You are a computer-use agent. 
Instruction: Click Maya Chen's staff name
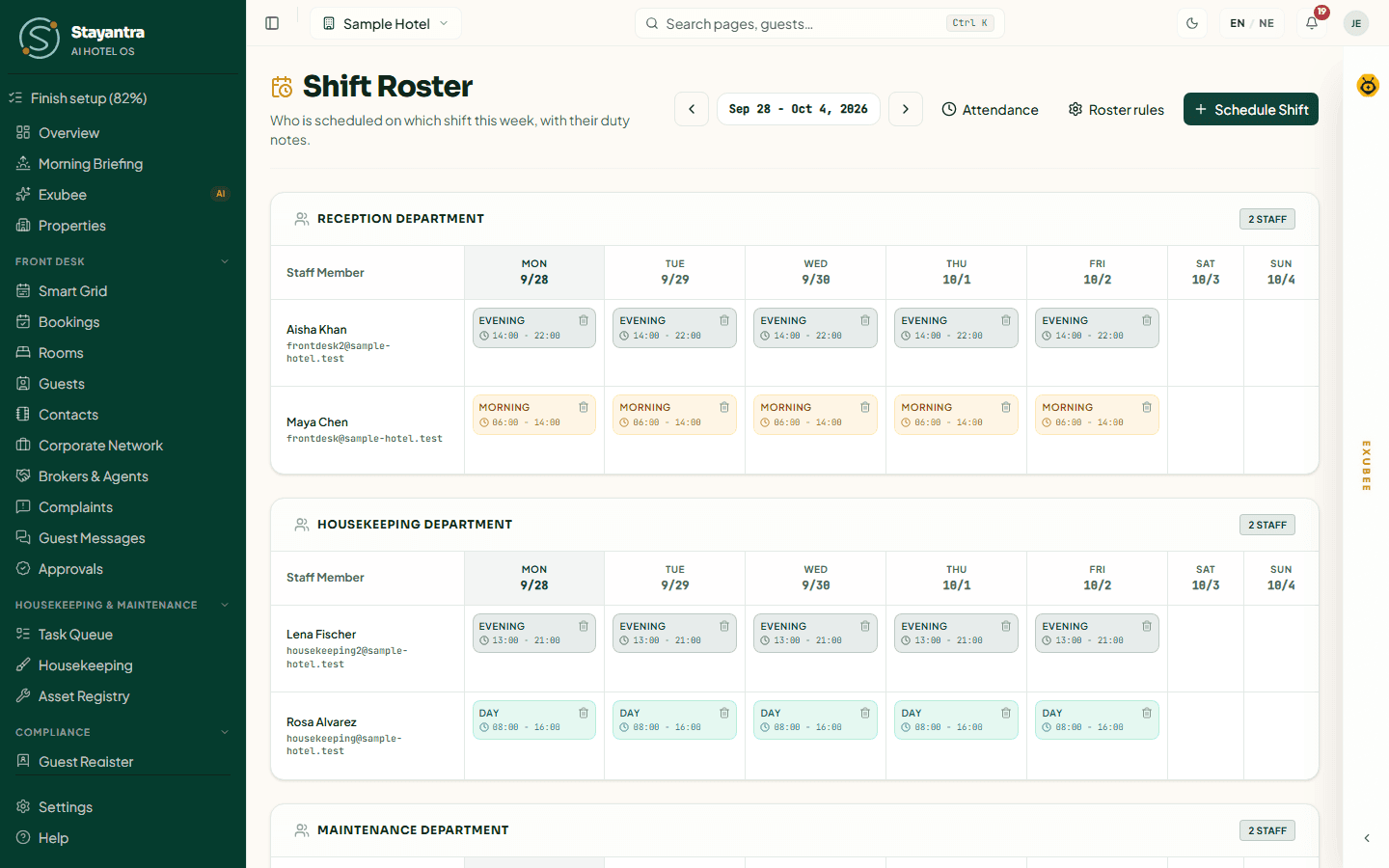point(317,422)
